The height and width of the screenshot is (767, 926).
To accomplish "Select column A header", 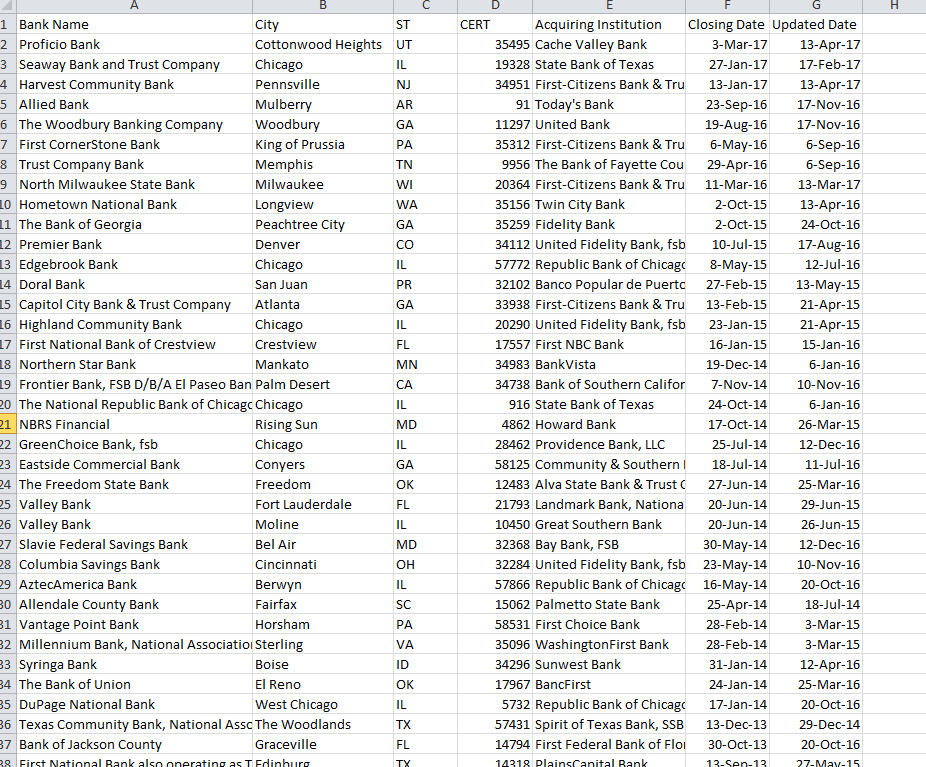I will tap(134, 6).
